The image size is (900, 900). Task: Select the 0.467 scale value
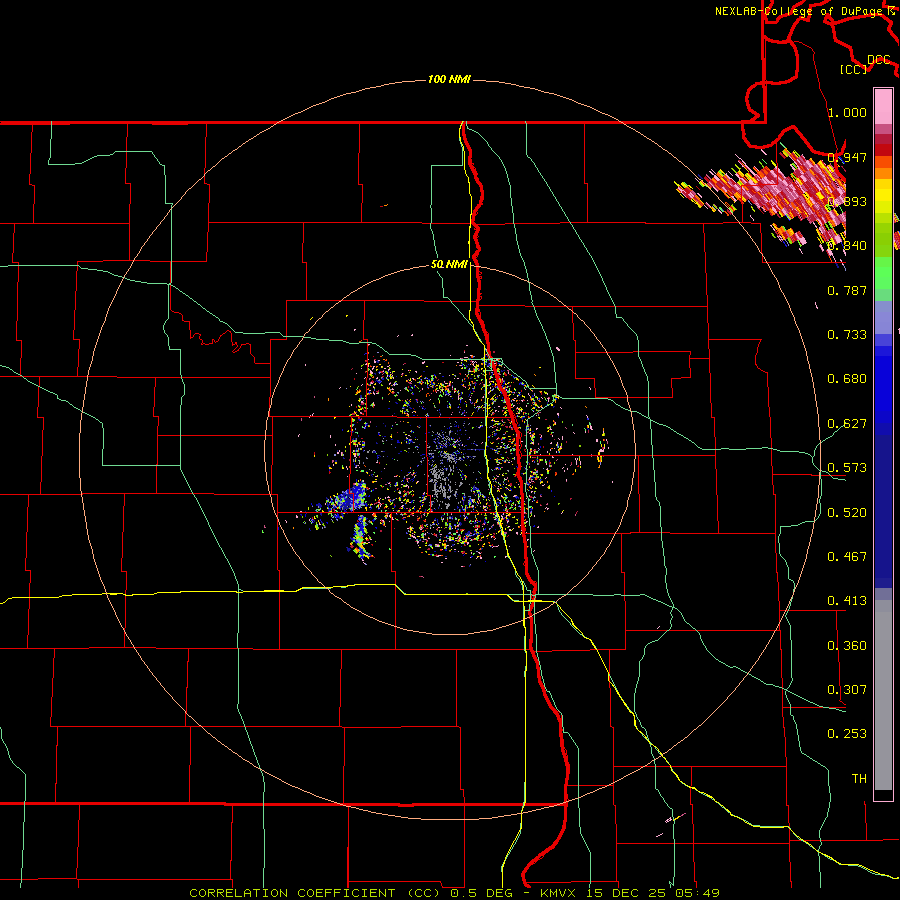coord(847,557)
